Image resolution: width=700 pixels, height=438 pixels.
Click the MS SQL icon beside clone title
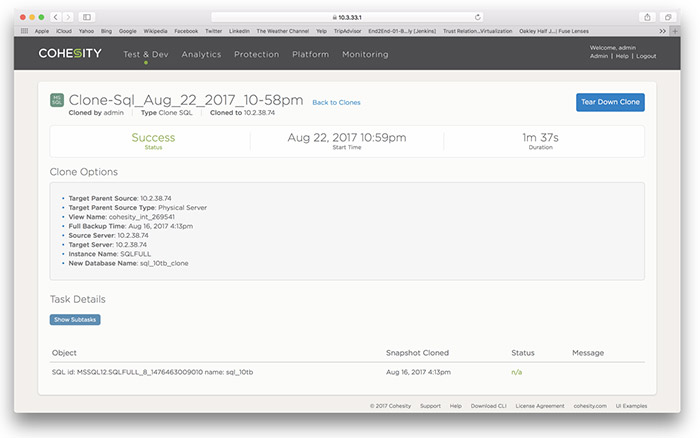click(57, 100)
